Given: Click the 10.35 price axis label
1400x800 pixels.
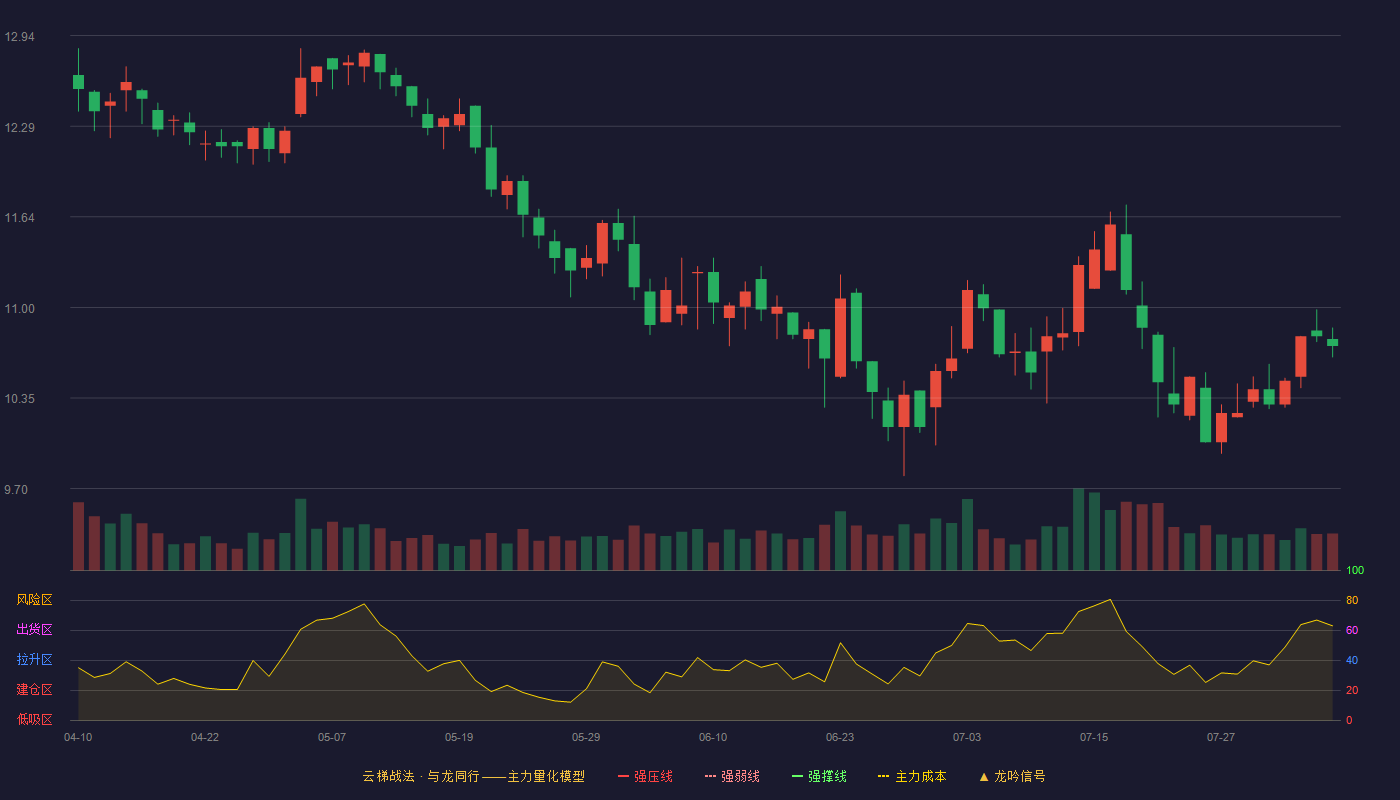Looking at the screenshot, I should 19,399.
